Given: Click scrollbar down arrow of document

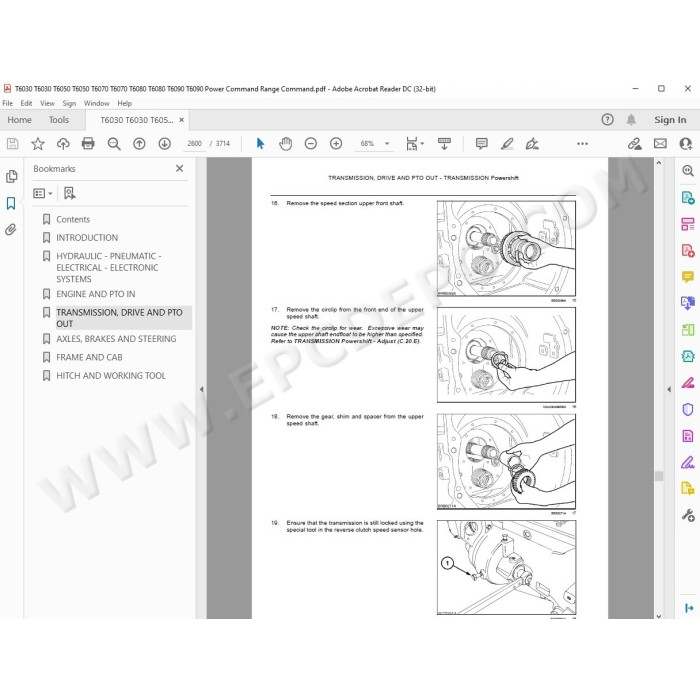Looking at the screenshot, I should pyautogui.click(x=658, y=616).
